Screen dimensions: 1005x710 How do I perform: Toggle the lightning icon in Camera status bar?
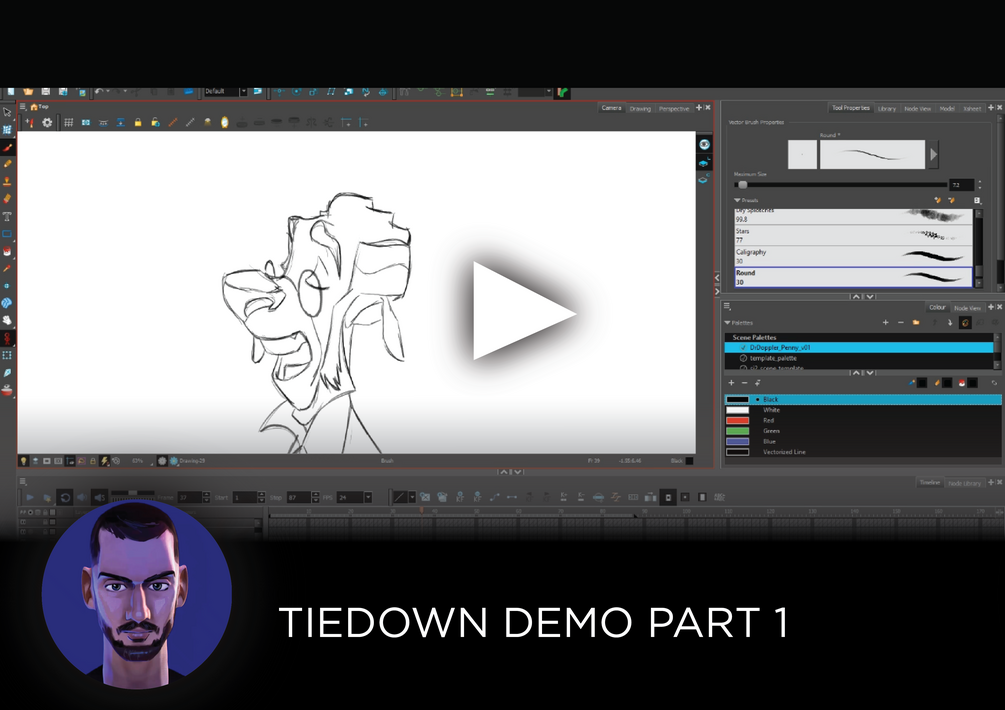[x=104, y=461]
